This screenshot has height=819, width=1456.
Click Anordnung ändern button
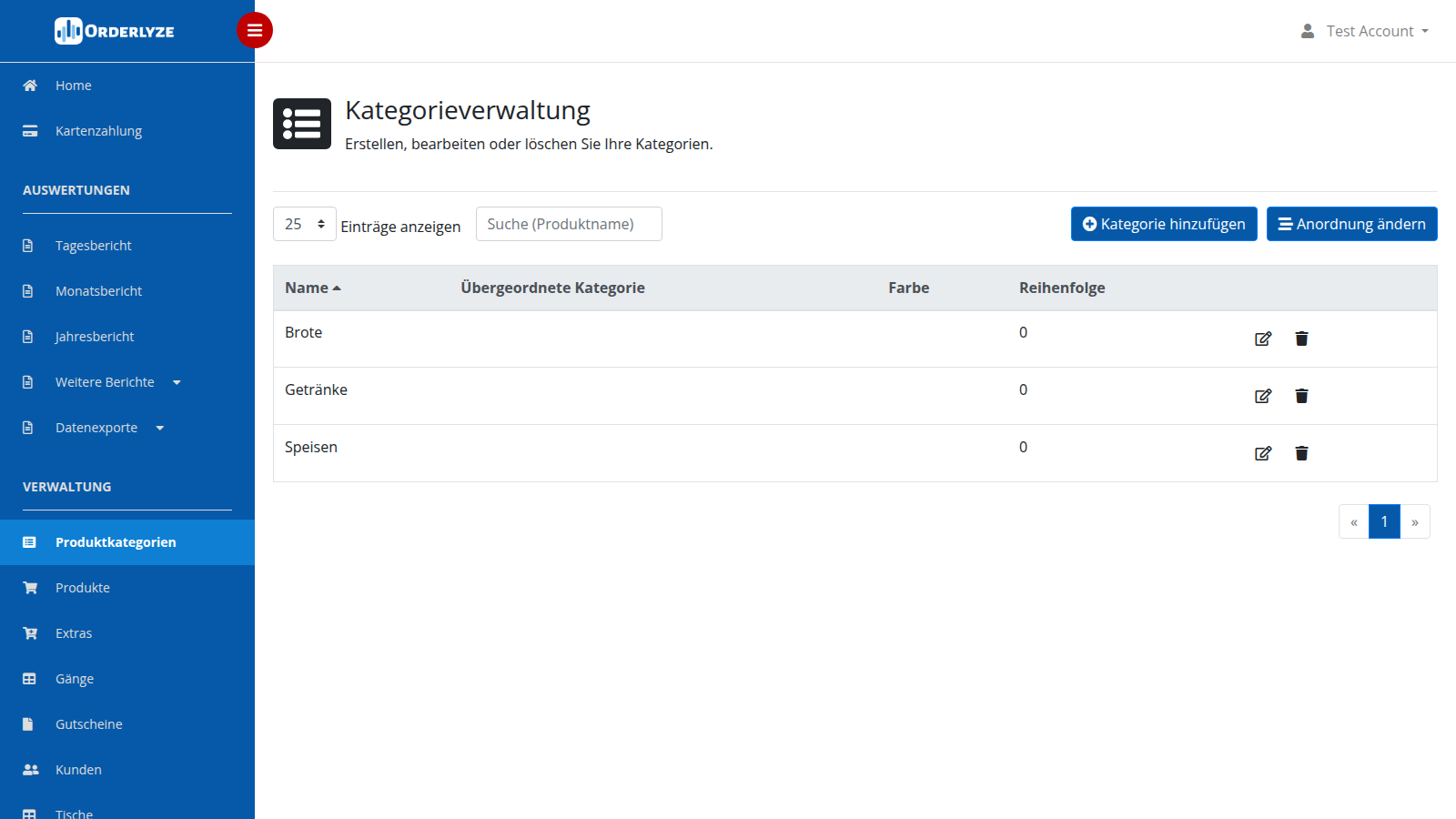[x=1352, y=224]
